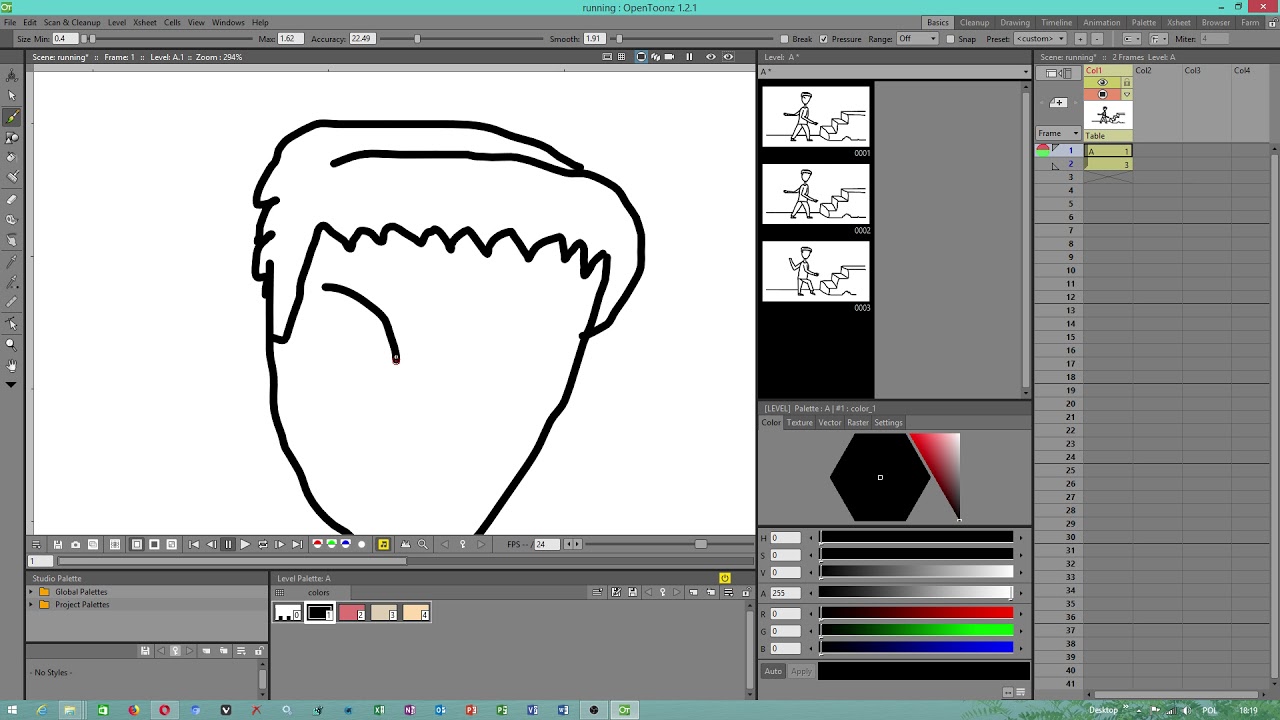Click the Auto button in style editor

pyautogui.click(x=773, y=671)
